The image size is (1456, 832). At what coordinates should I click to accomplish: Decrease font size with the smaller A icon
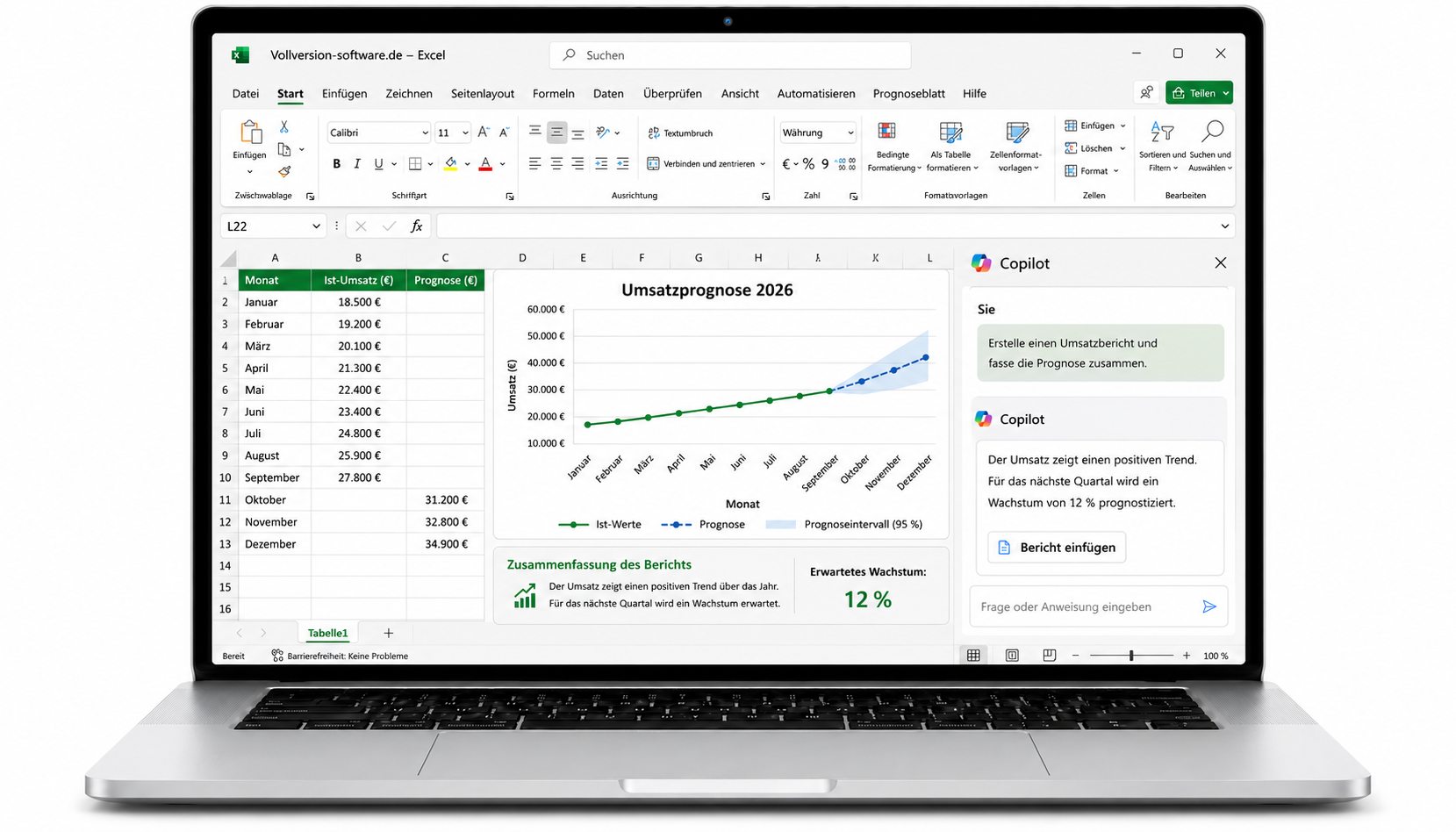pyautogui.click(x=504, y=133)
